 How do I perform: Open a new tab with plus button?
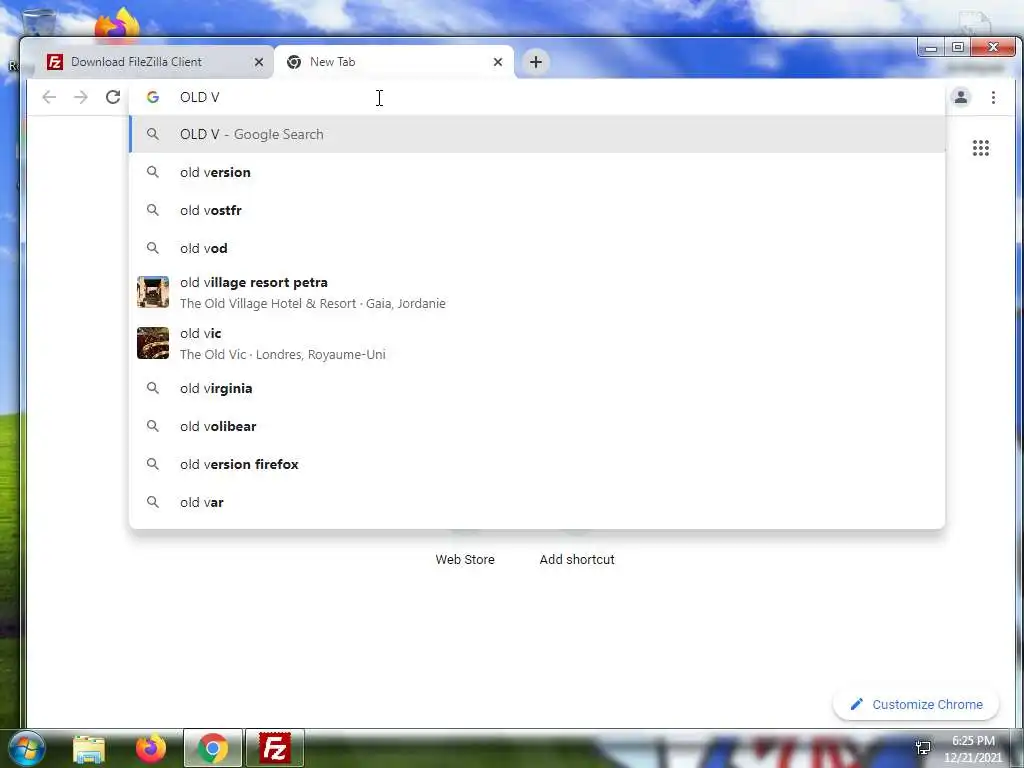tap(536, 62)
